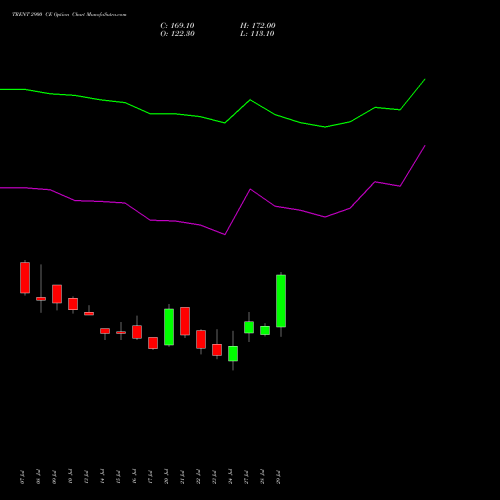Click the low price L: 113.10
The height and width of the screenshot is (500, 500).
(257, 34)
